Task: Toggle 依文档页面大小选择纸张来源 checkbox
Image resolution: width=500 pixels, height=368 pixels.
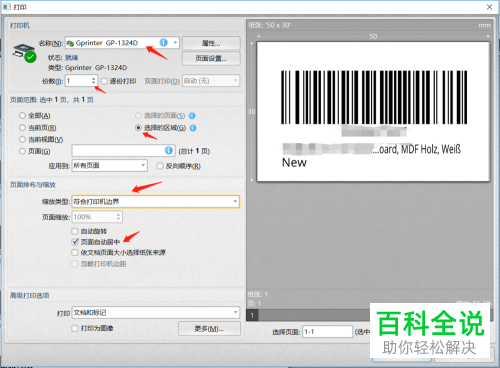Action: [75, 253]
